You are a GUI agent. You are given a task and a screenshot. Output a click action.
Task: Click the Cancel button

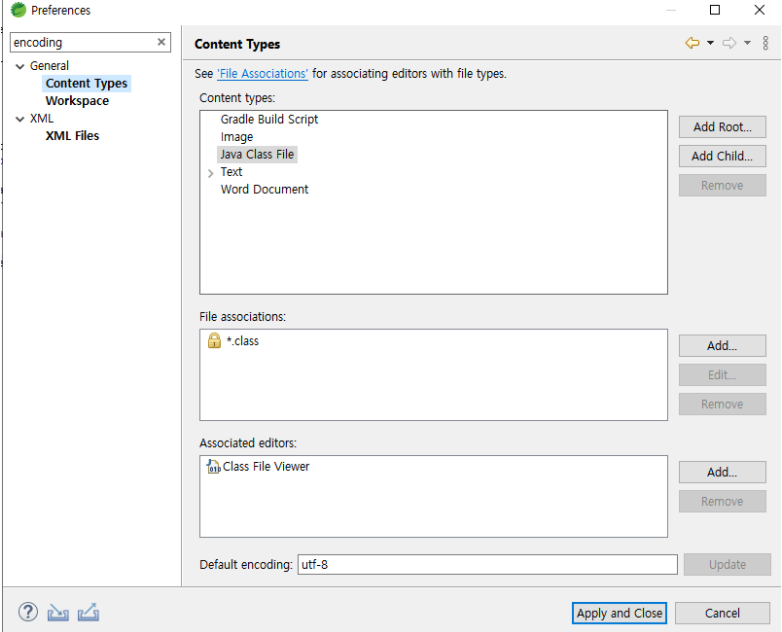tap(722, 613)
